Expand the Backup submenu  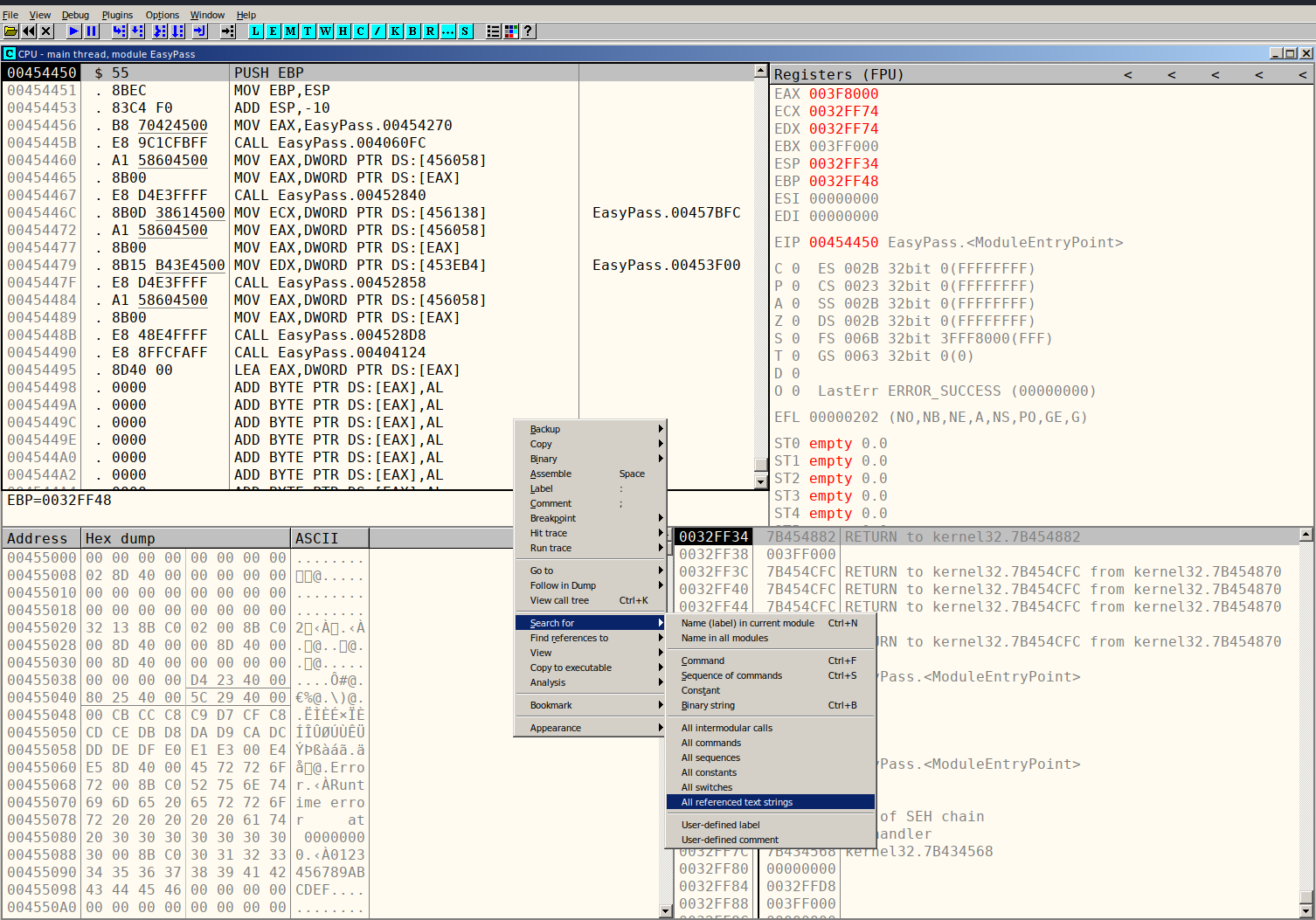point(591,429)
